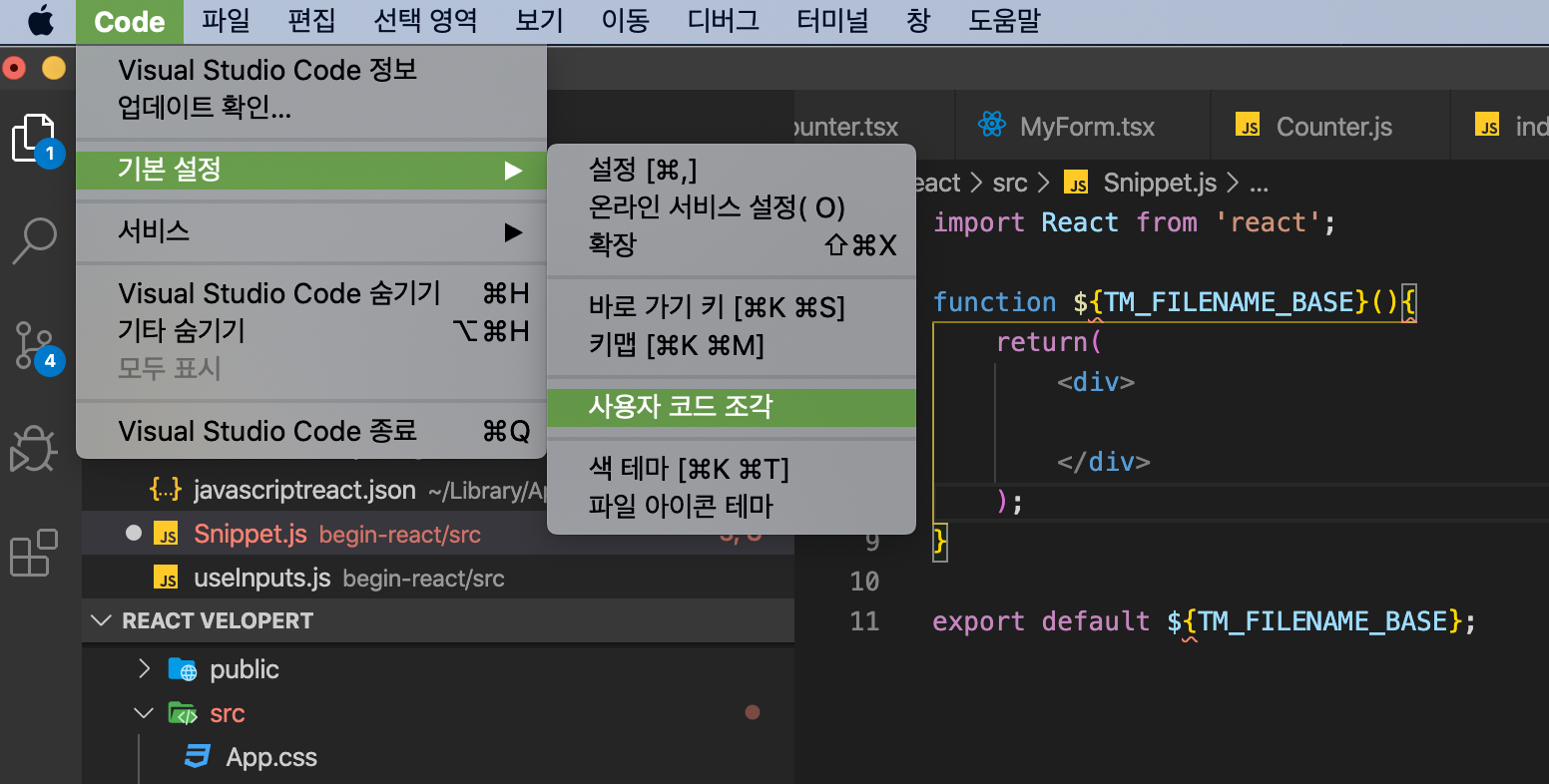
Task: Click the breadcrumb ellipsis after Snippet.js
Action: click(1260, 186)
